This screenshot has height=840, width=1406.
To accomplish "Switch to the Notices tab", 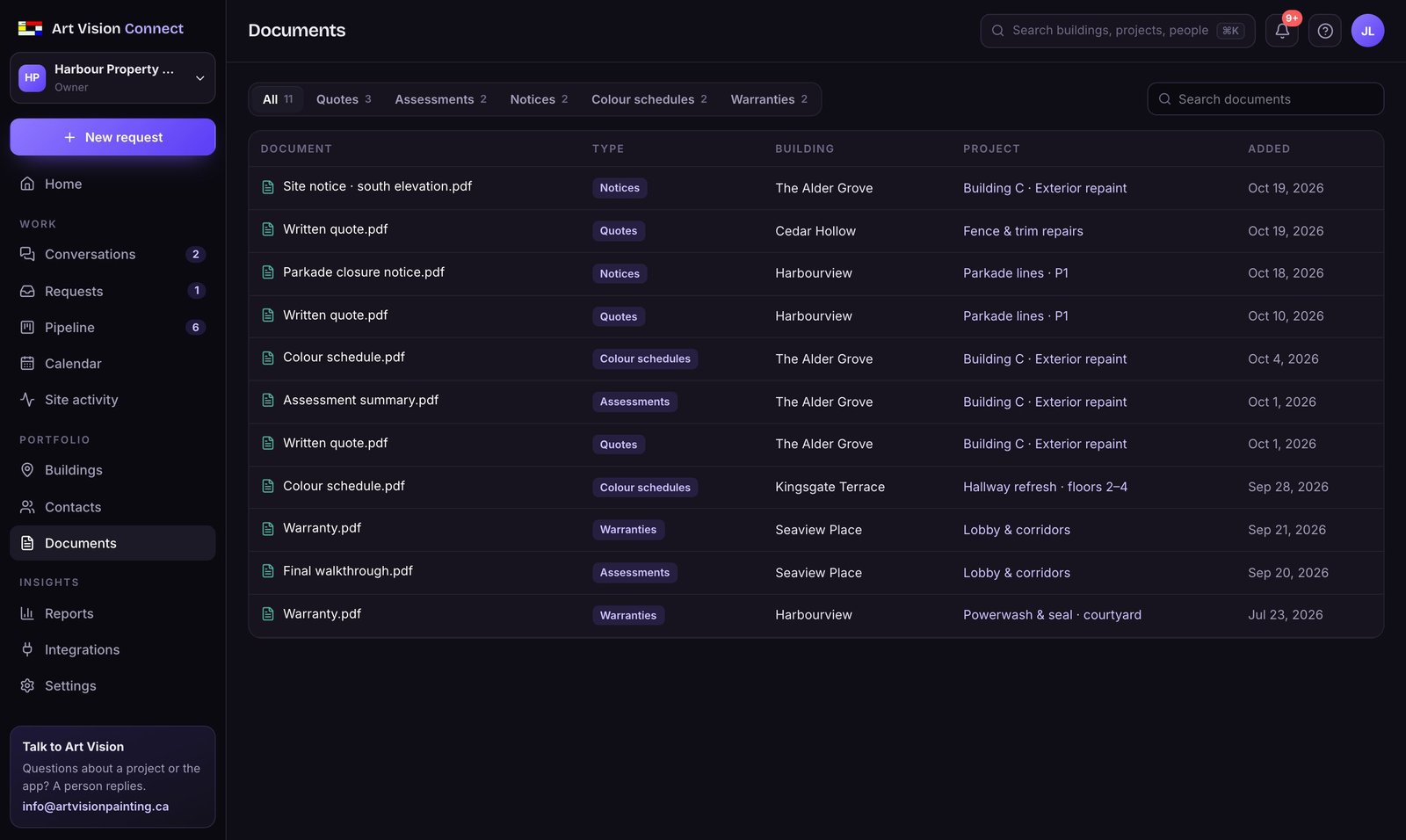I will (539, 99).
